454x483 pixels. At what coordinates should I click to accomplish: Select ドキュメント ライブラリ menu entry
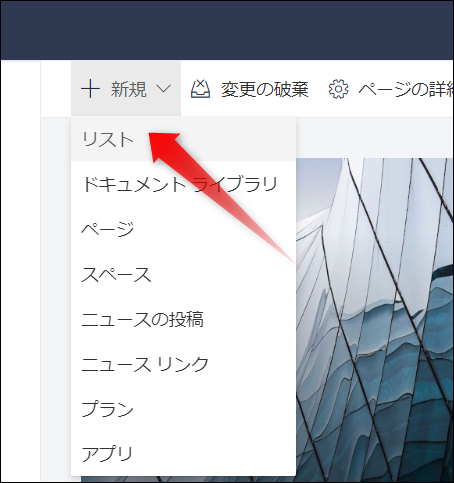183,184
